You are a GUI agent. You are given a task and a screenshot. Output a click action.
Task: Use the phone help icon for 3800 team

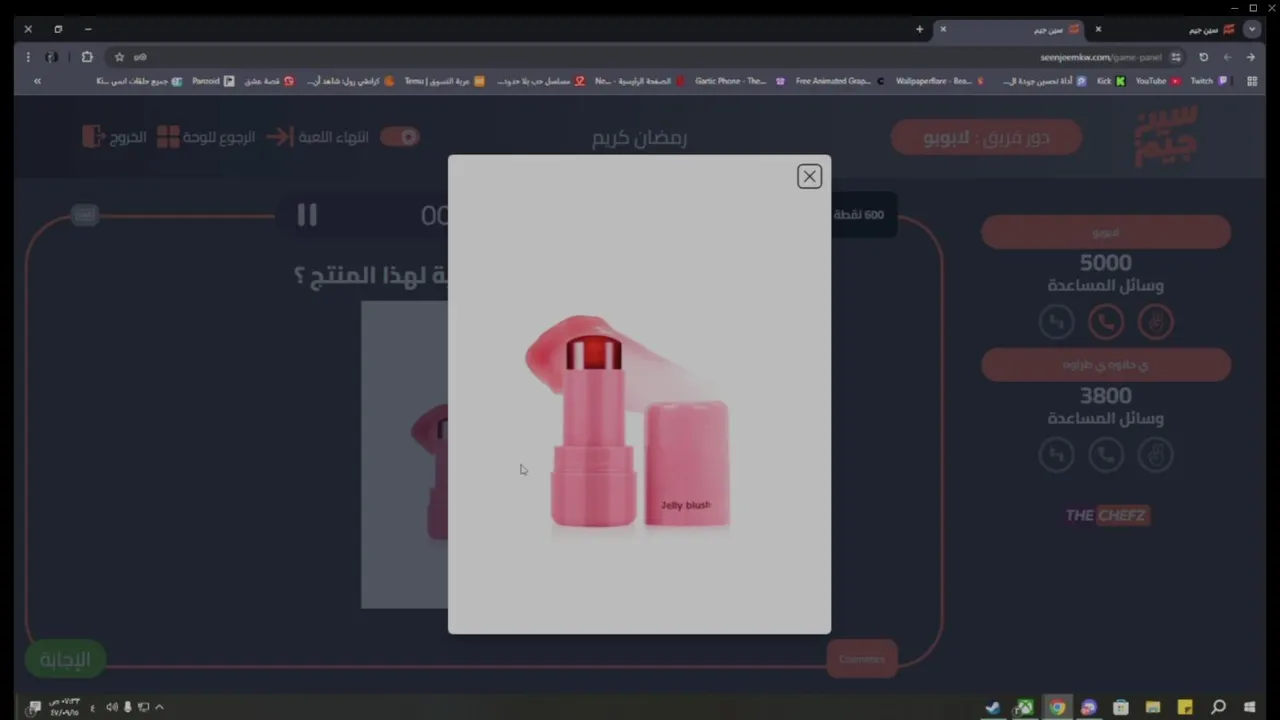point(1105,455)
